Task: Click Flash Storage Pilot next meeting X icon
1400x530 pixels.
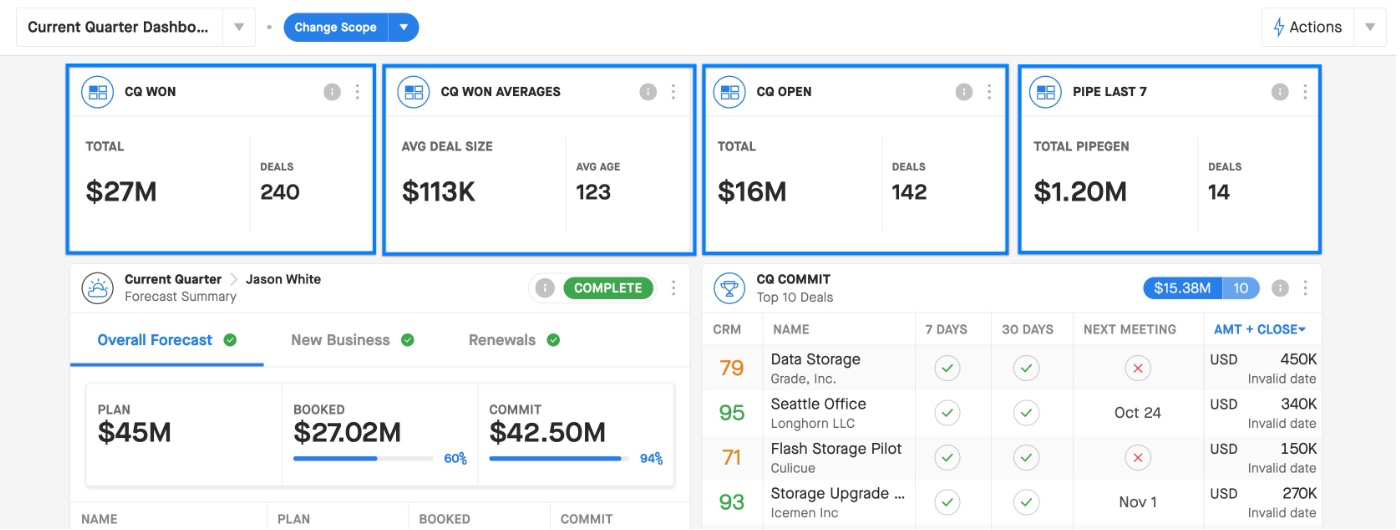Action: click(1137, 457)
